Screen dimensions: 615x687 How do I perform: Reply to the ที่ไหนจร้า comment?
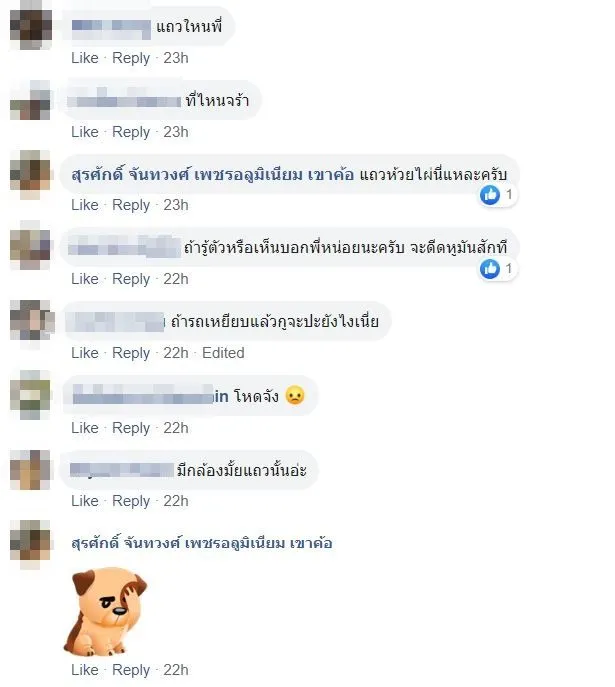(x=131, y=132)
